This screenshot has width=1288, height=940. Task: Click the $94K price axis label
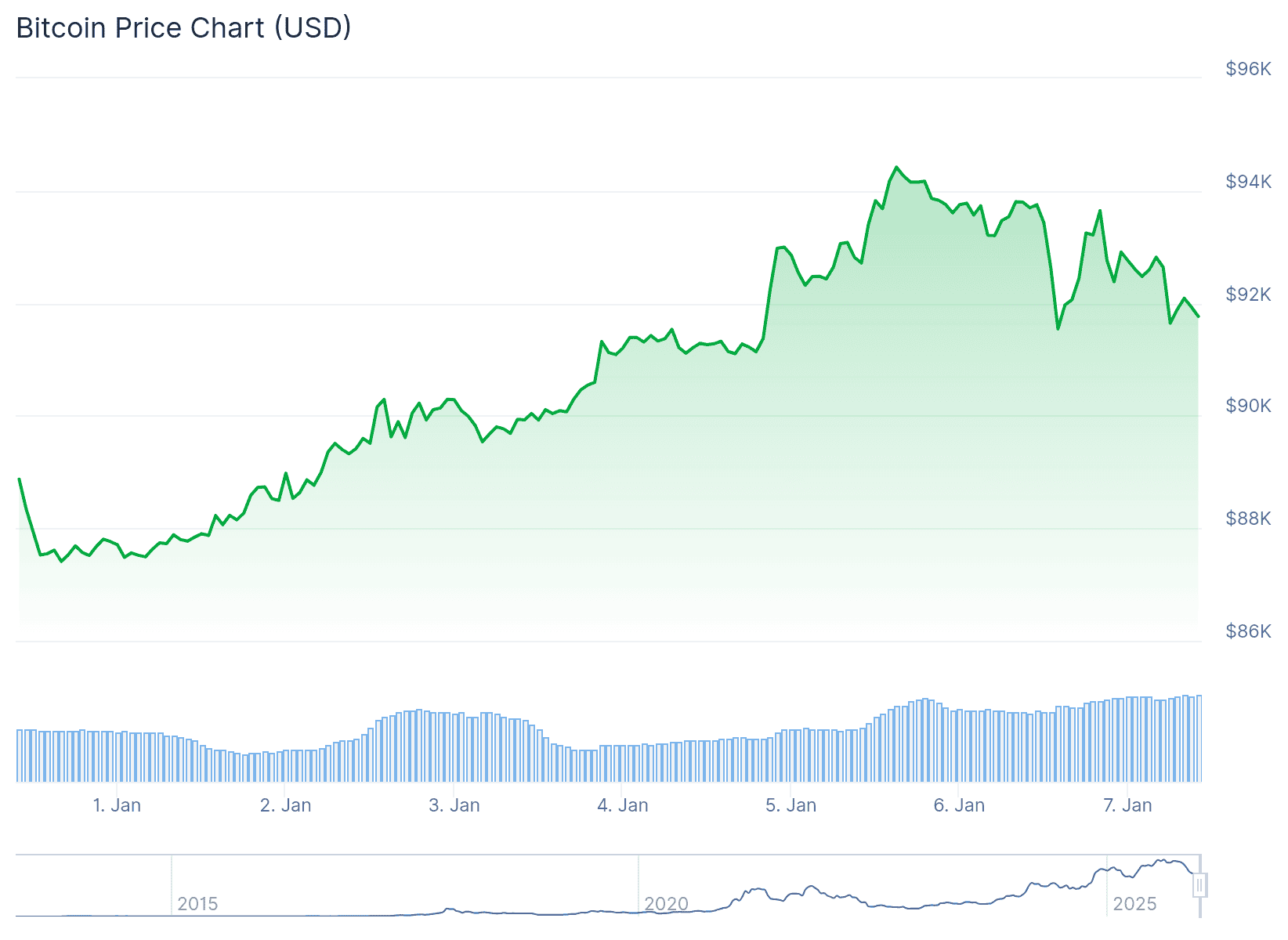(x=1248, y=182)
